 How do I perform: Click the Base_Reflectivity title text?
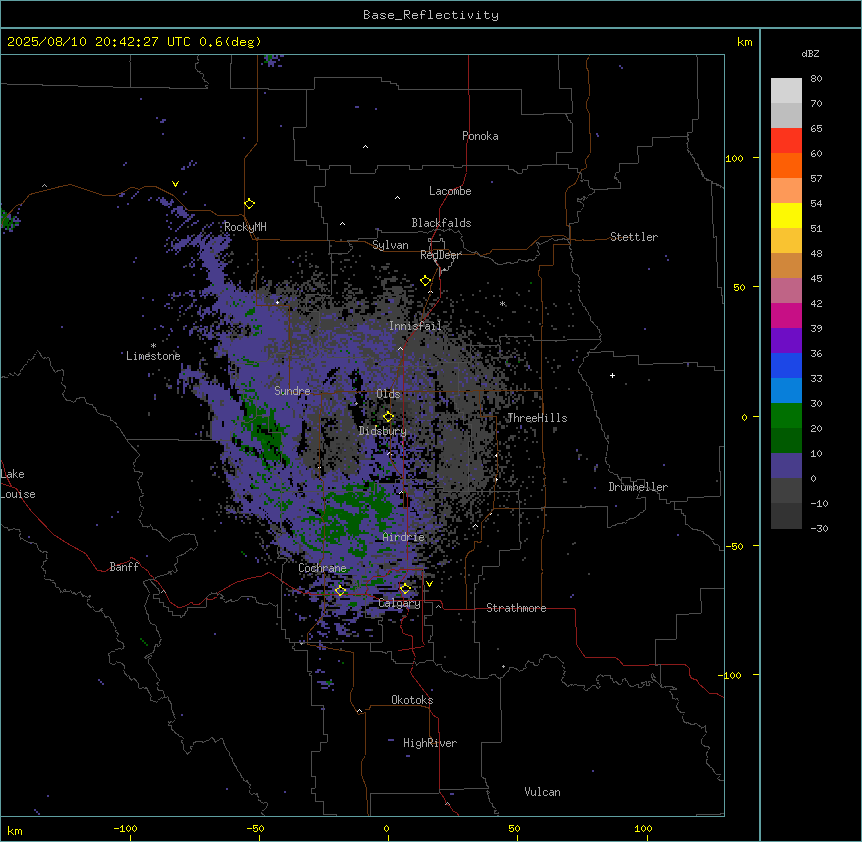click(x=431, y=15)
